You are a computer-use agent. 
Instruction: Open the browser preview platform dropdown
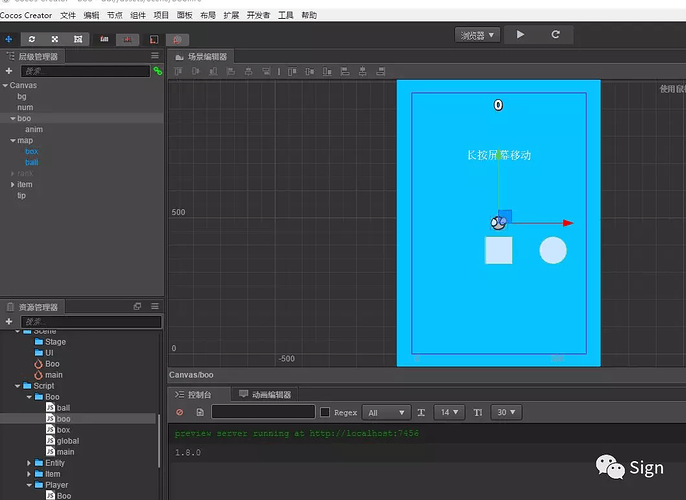click(x=477, y=35)
